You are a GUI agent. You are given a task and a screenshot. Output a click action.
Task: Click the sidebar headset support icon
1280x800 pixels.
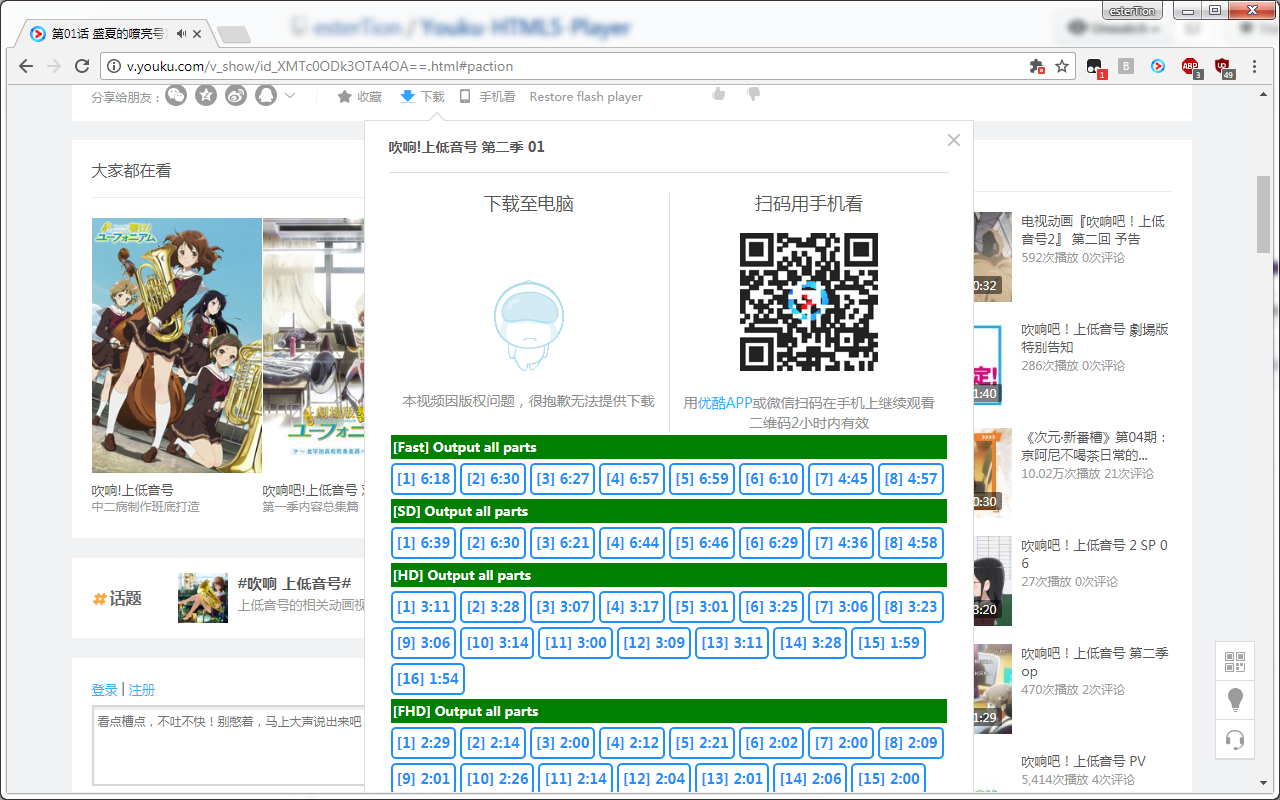coord(1235,739)
